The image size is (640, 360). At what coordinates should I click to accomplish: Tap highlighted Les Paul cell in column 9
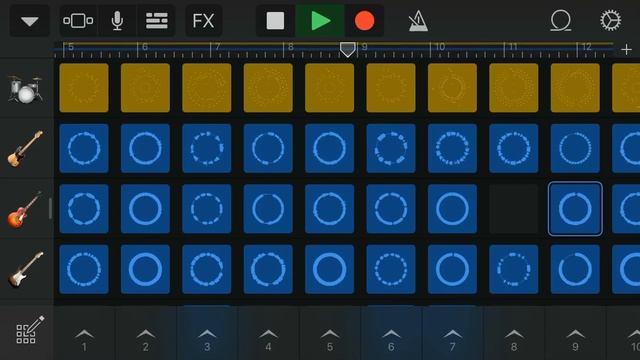tap(575, 209)
